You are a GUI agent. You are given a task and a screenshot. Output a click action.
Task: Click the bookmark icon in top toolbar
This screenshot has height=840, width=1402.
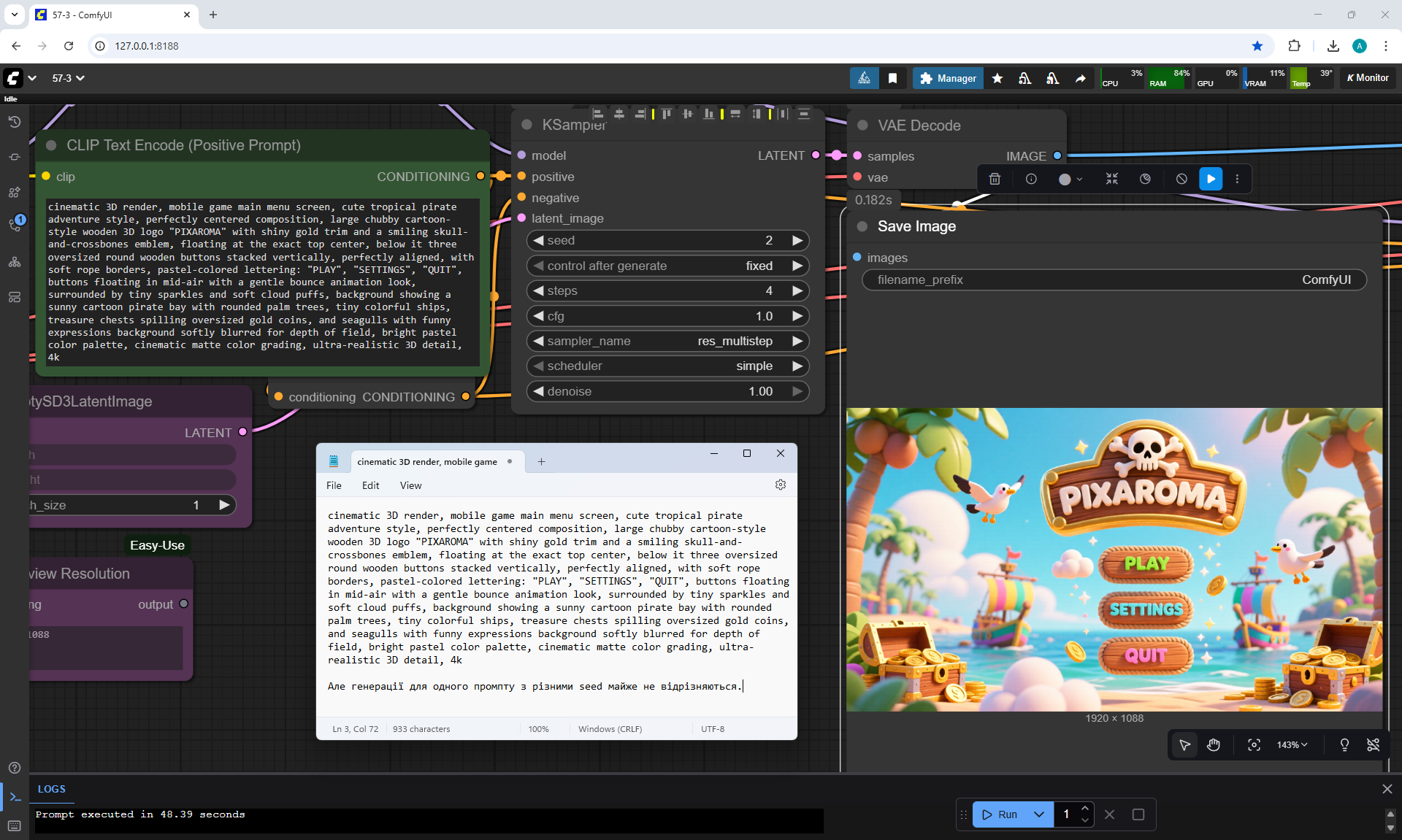pos(892,78)
